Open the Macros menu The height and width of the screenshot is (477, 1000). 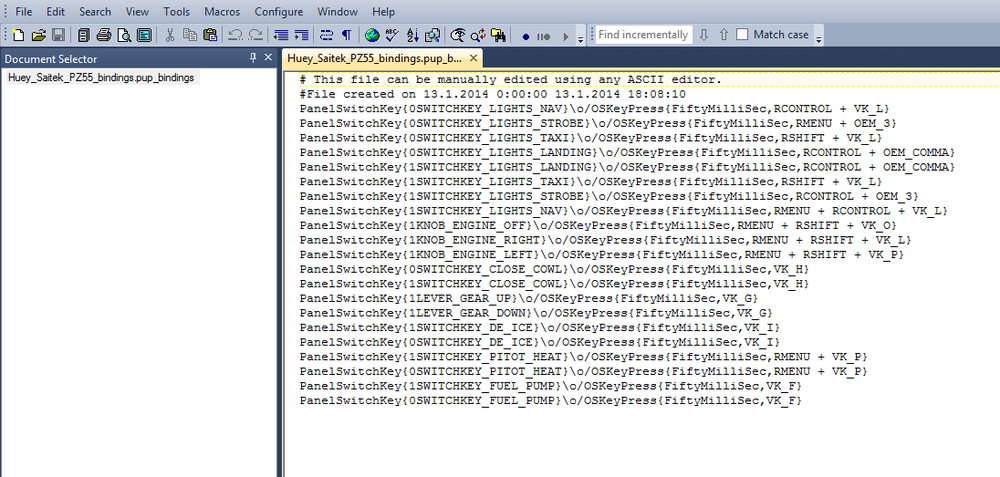coord(223,11)
